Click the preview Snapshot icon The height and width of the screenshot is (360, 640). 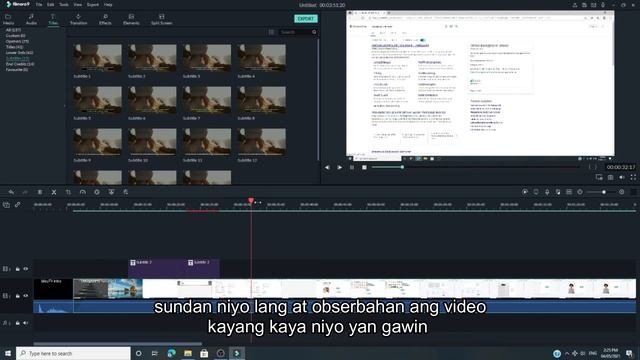click(610, 177)
